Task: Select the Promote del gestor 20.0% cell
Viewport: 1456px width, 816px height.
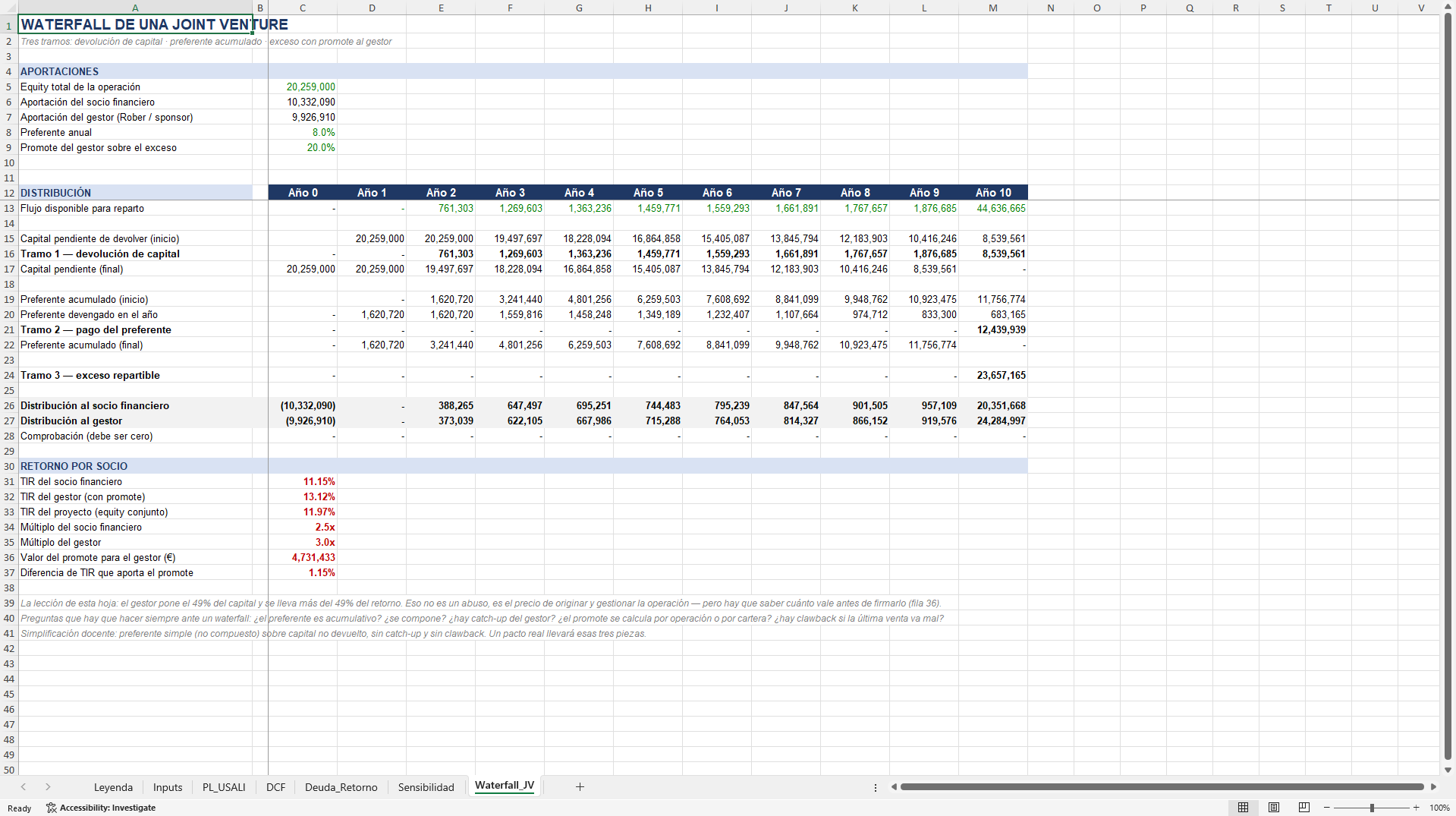Action: [303, 147]
